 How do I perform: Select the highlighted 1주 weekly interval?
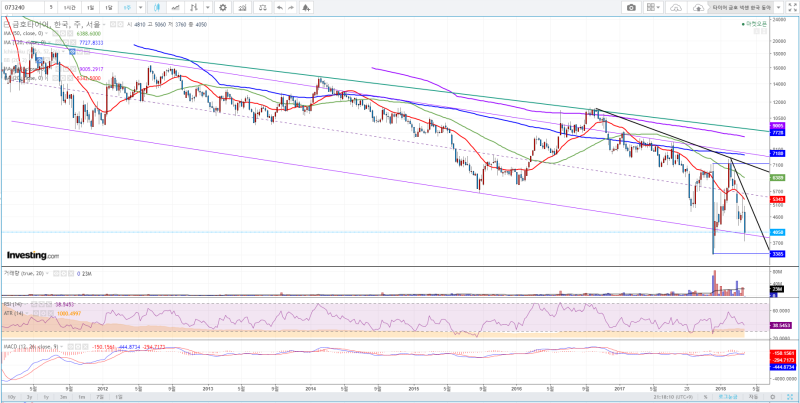[x=127, y=8]
